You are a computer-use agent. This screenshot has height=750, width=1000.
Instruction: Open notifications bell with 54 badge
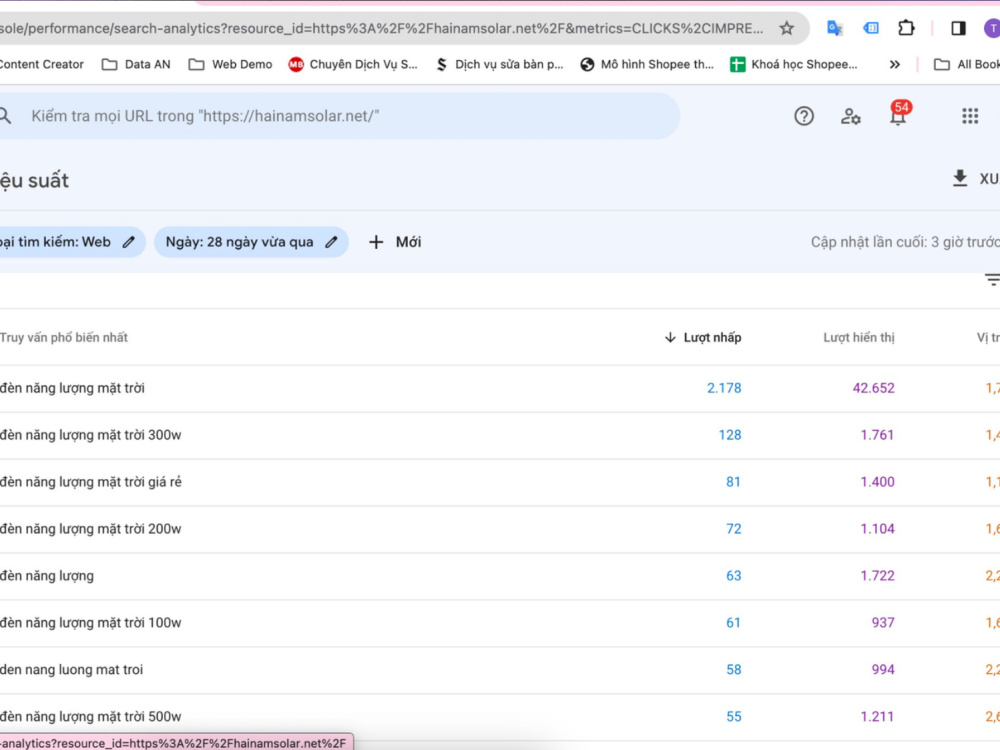pyautogui.click(x=898, y=114)
